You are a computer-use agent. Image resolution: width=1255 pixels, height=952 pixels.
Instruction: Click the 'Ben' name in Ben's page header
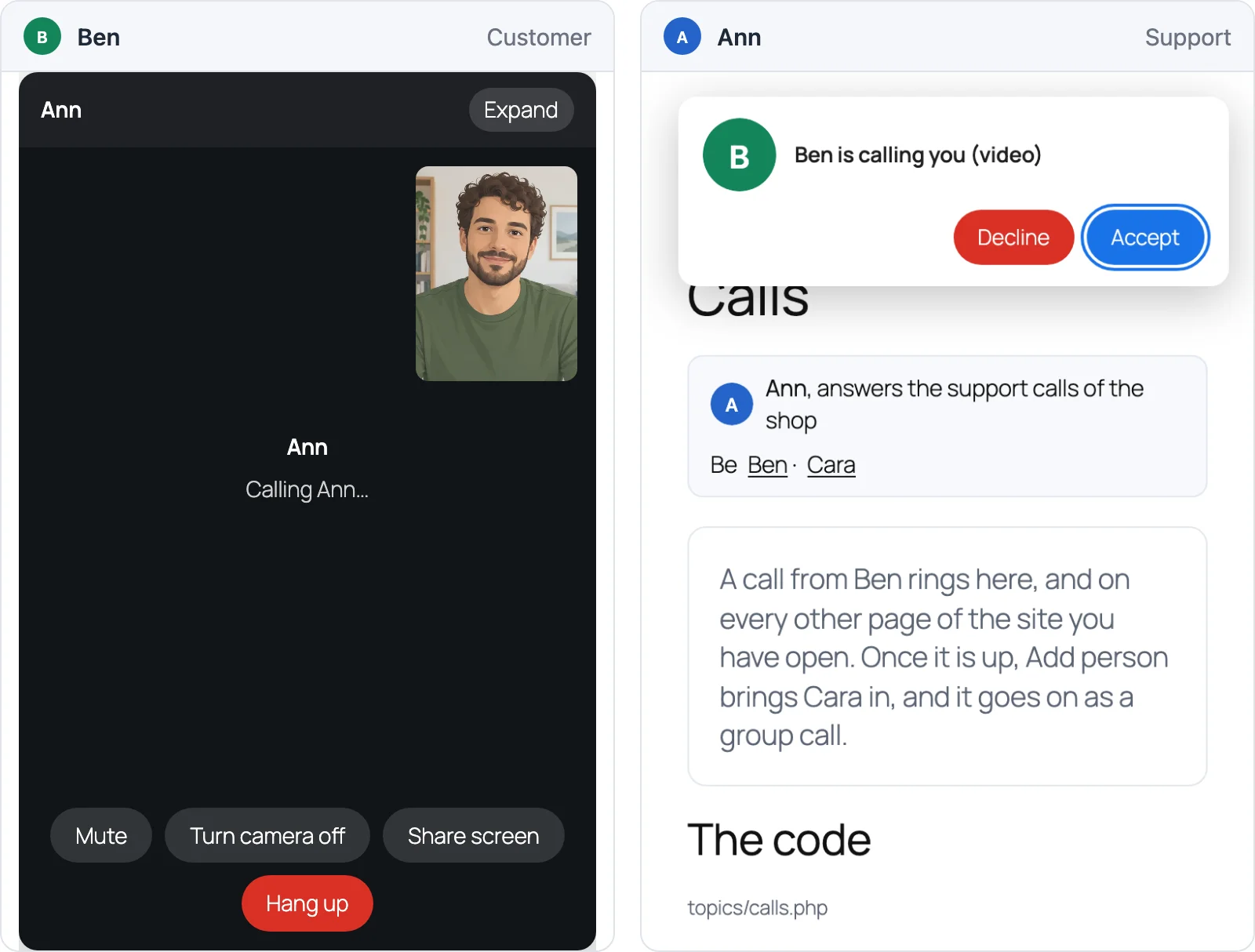click(99, 38)
